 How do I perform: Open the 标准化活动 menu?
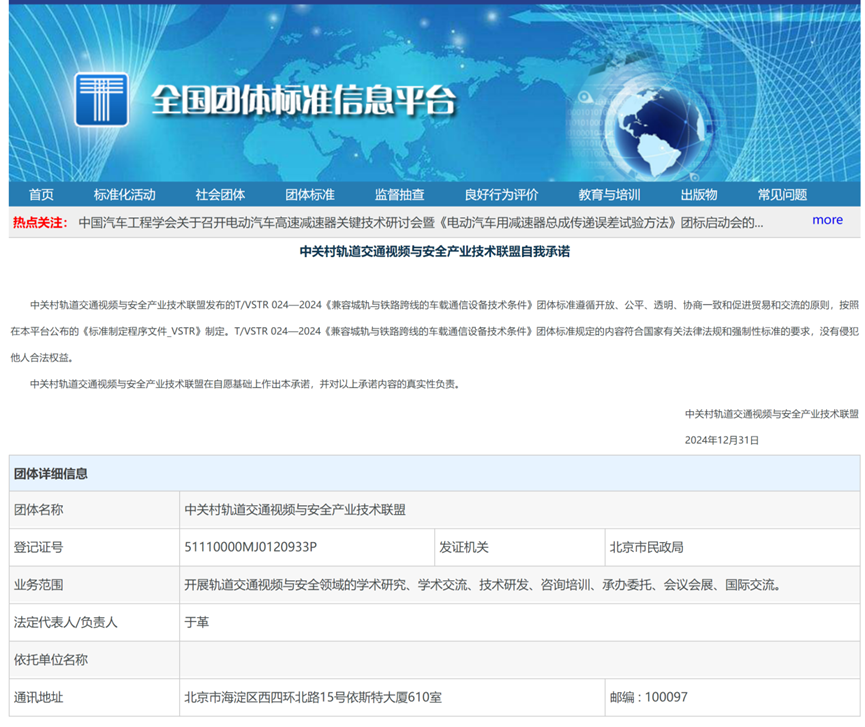[125, 194]
